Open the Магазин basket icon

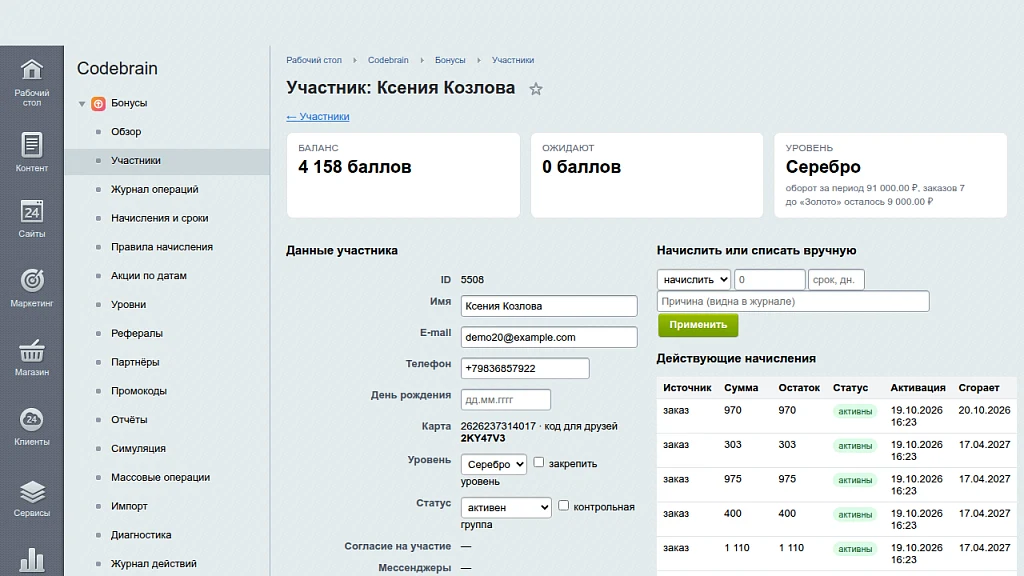point(31,351)
